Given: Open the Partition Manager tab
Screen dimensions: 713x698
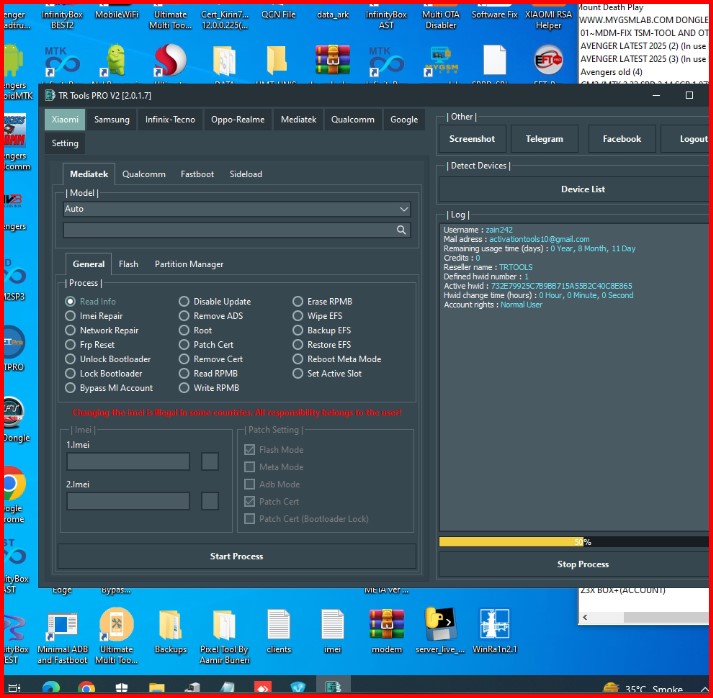Looking at the screenshot, I should (189, 264).
